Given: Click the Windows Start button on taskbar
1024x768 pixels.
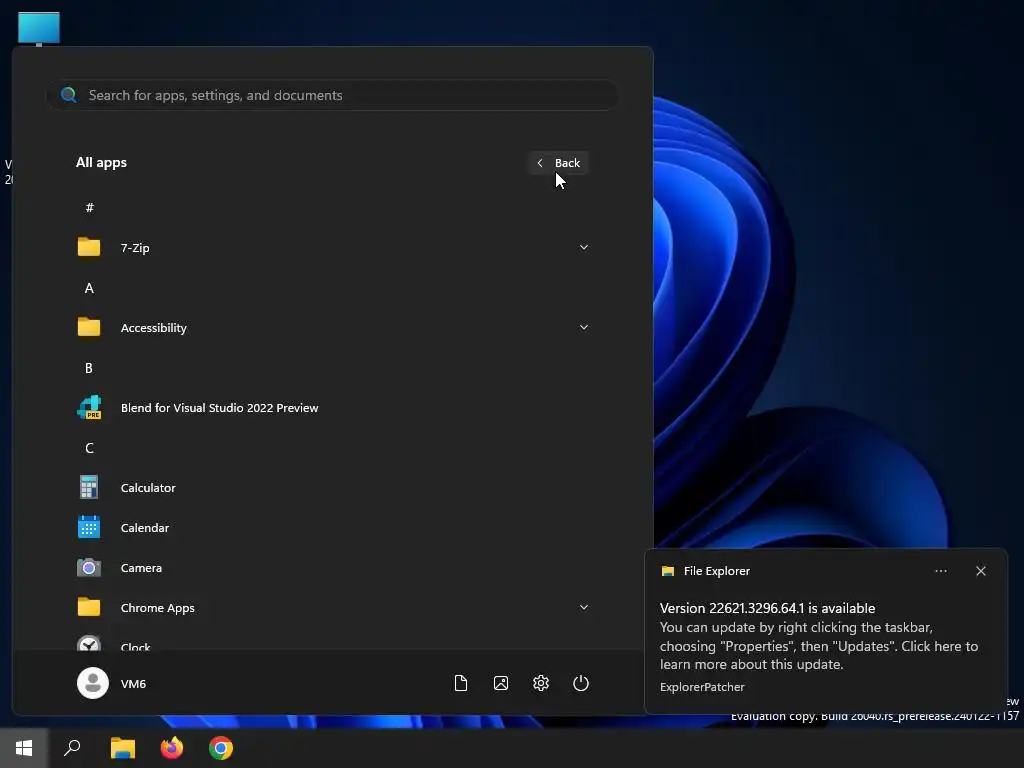Looking at the screenshot, I should [x=24, y=748].
